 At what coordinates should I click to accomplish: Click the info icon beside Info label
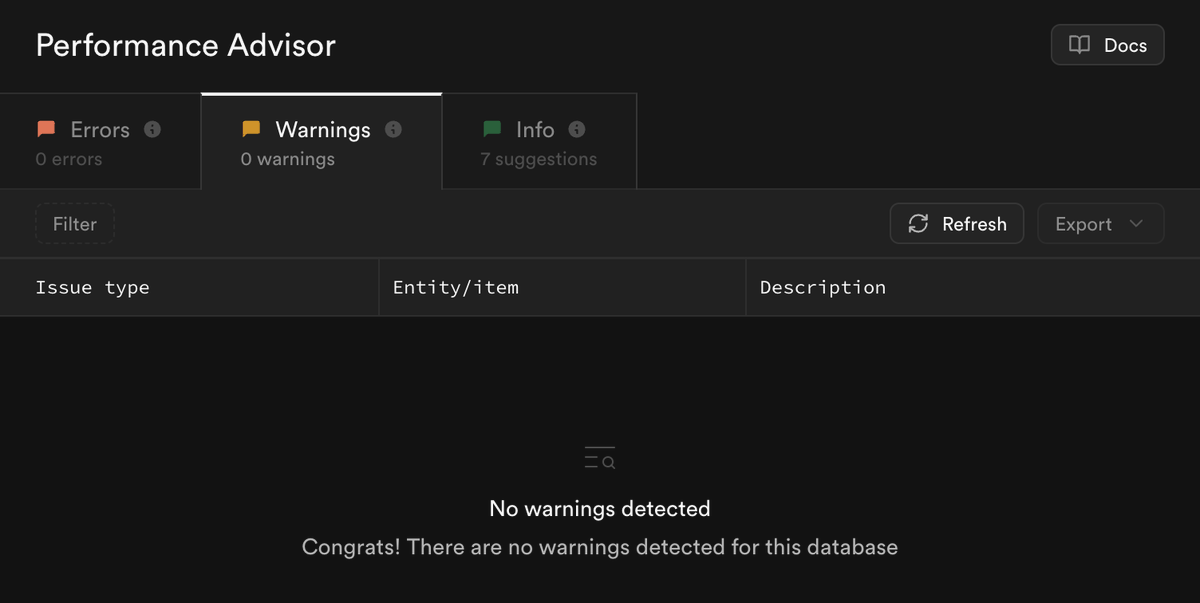coord(577,129)
